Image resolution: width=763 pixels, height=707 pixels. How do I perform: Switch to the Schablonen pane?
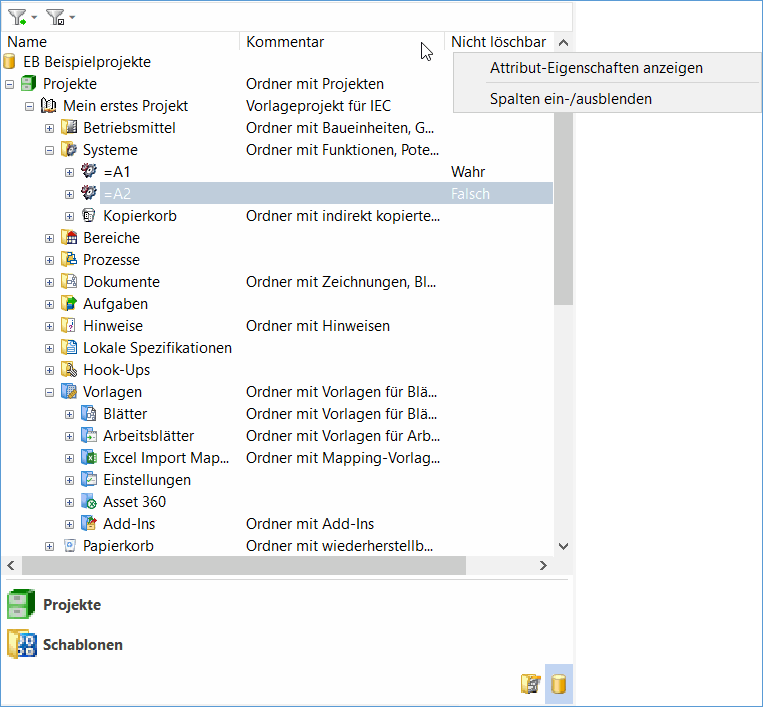pos(82,645)
